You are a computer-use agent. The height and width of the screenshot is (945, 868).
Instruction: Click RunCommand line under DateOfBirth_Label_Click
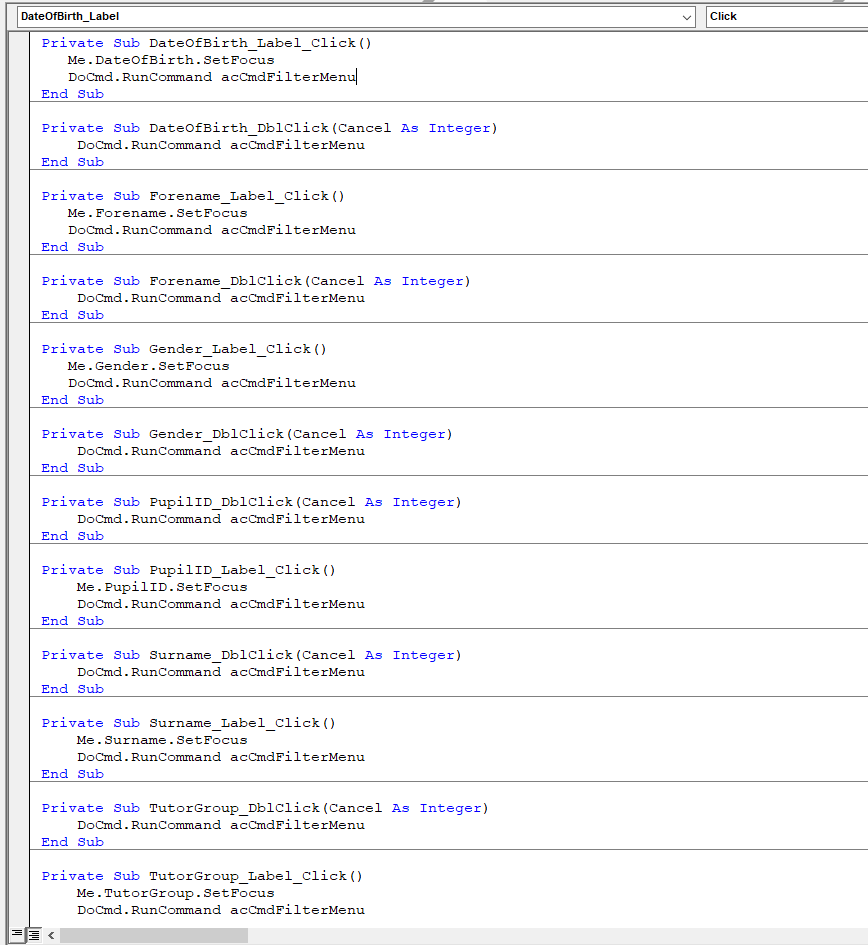pos(212,77)
